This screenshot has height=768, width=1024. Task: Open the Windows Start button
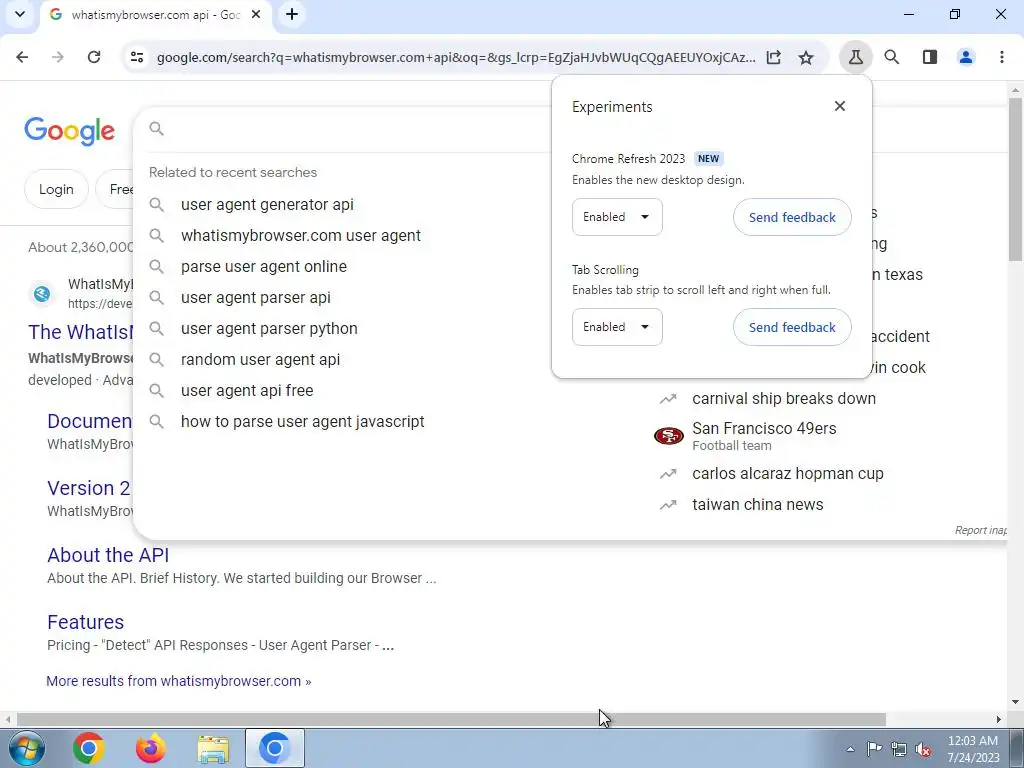tap(25, 748)
